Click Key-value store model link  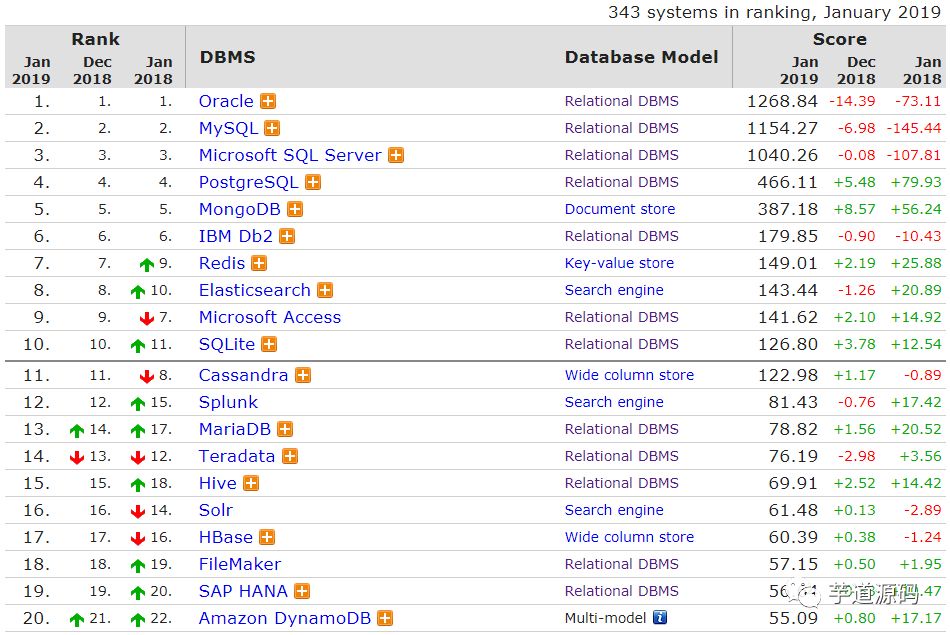[x=619, y=263]
